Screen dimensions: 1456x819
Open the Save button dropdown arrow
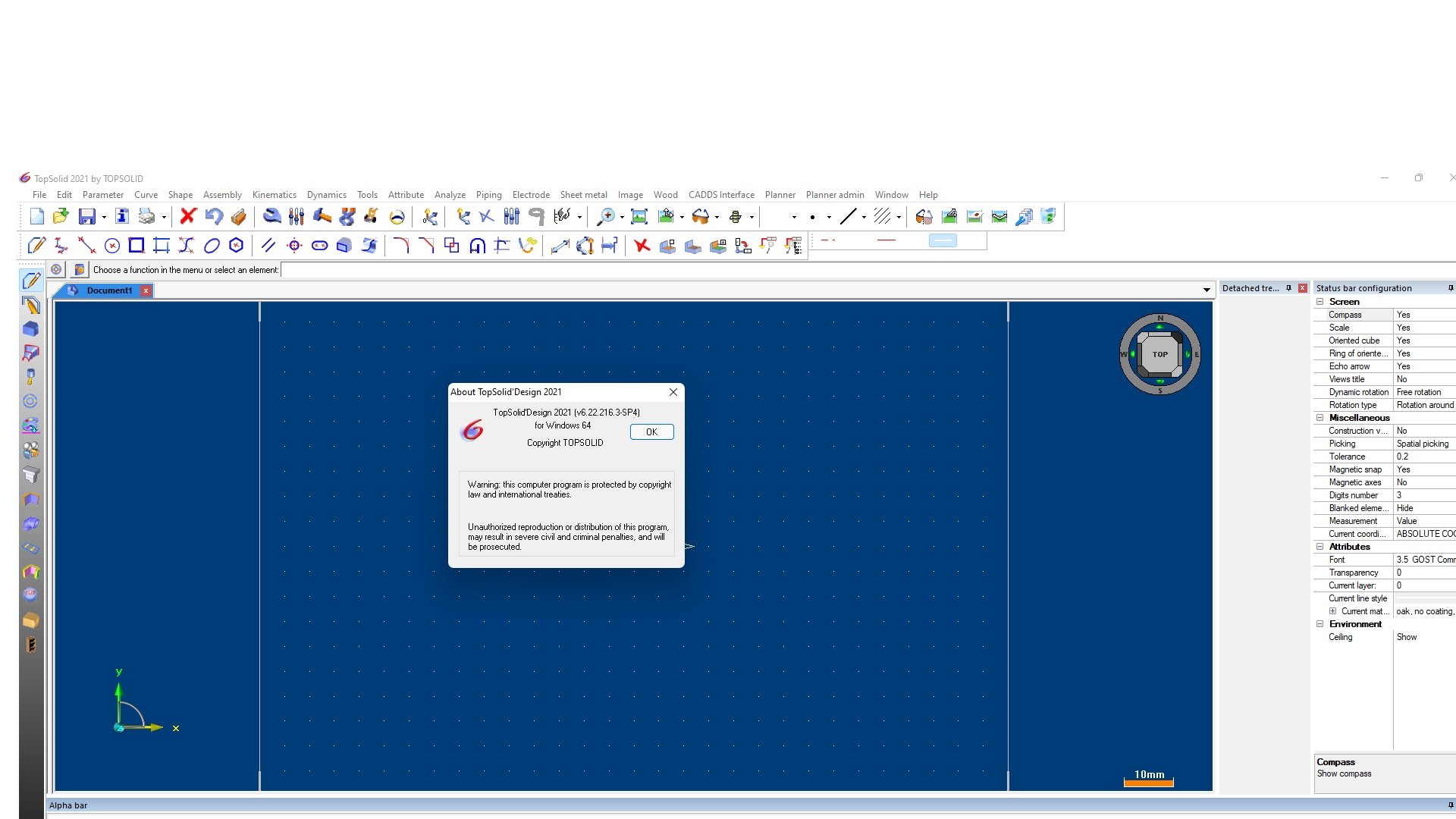coord(104,218)
